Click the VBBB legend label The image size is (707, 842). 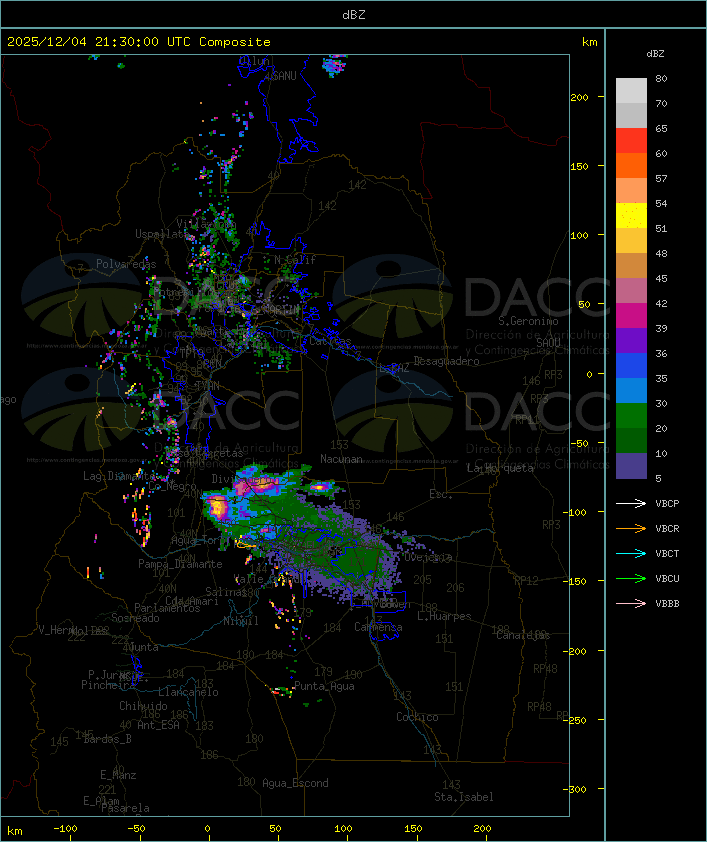click(x=667, y=604)
